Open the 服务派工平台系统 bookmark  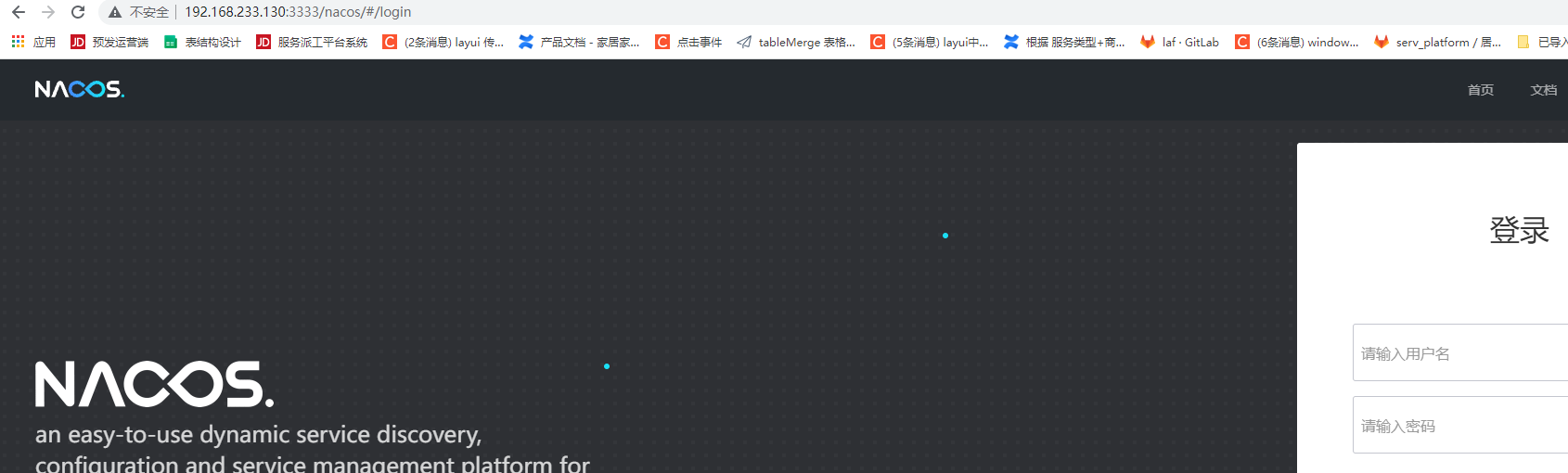[312, 42]
